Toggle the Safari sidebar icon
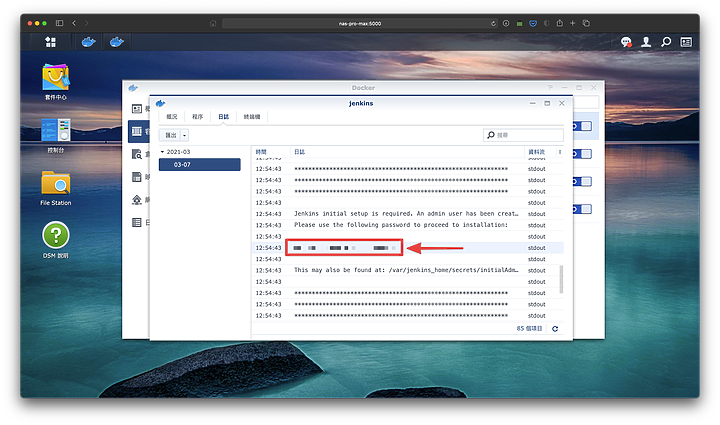720x425 pixels. click(59, 23)
